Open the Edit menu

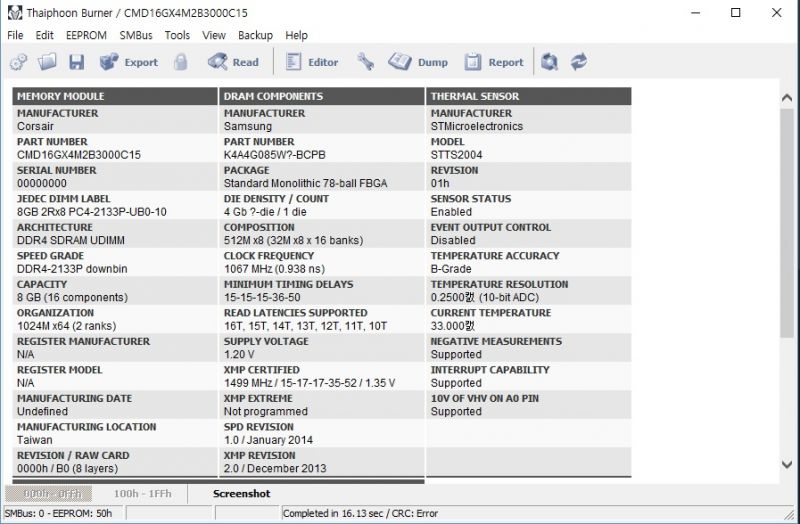pyautogui.click(x=44, y=35)
